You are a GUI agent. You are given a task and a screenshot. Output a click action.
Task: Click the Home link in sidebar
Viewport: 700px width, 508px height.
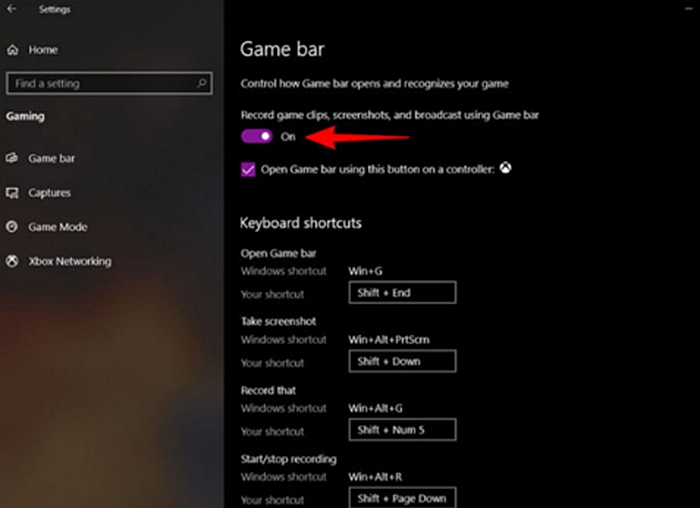point(43,50)
